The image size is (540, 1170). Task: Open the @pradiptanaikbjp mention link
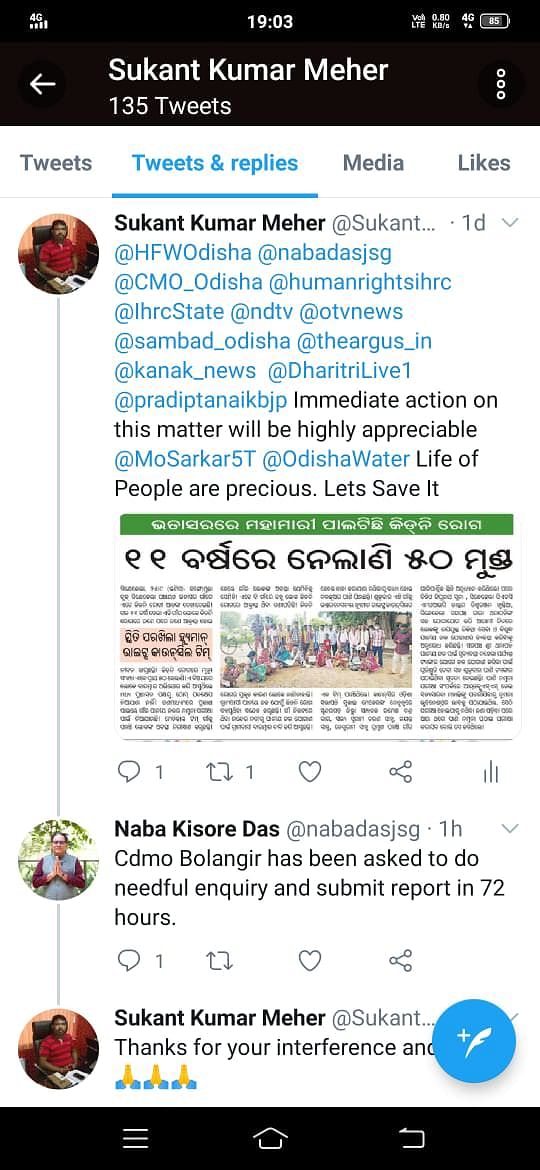click(x=201, y=401)
